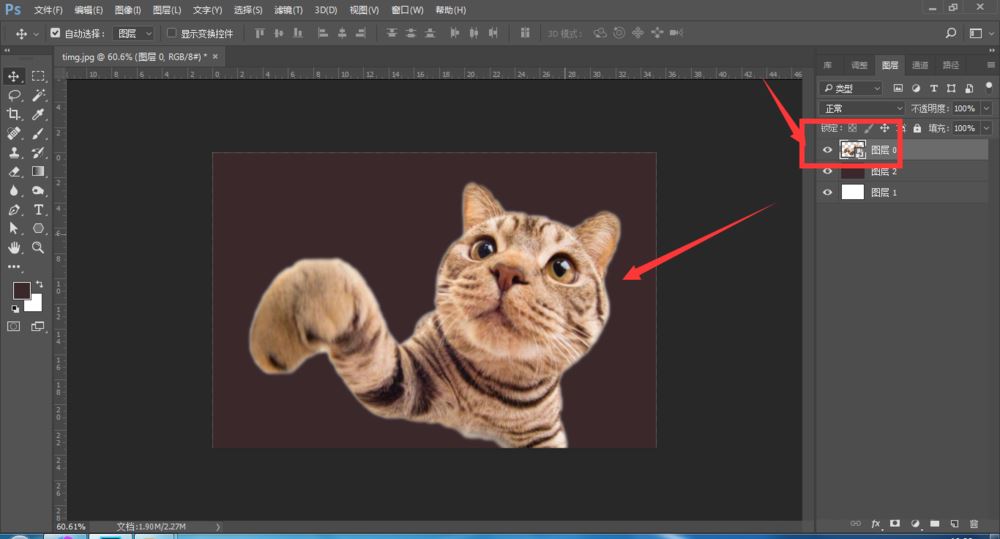Enable the 显示变换控件 checkbox

click(x=172, y=33)
